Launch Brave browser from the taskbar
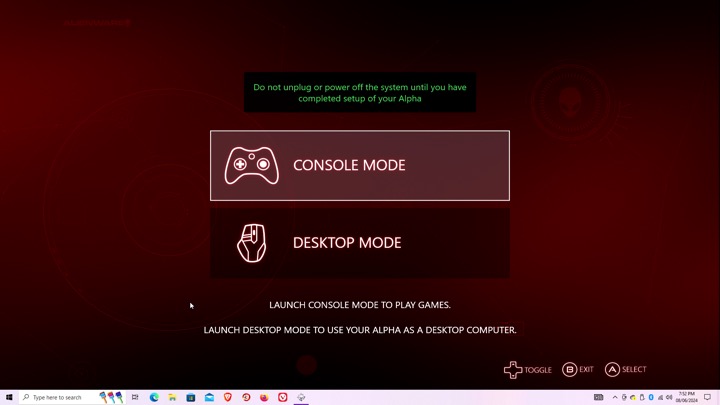This screenshot has height=405, width=720. coord(228,397)
